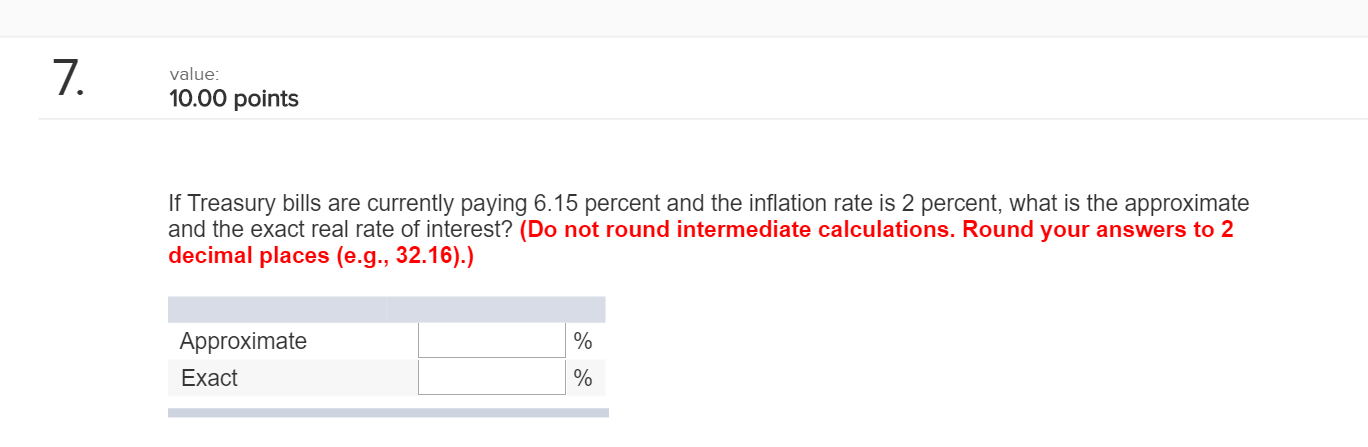Click the "value:" label
The height and width of the screenshot is (447, 1368).
click(192, 74)
